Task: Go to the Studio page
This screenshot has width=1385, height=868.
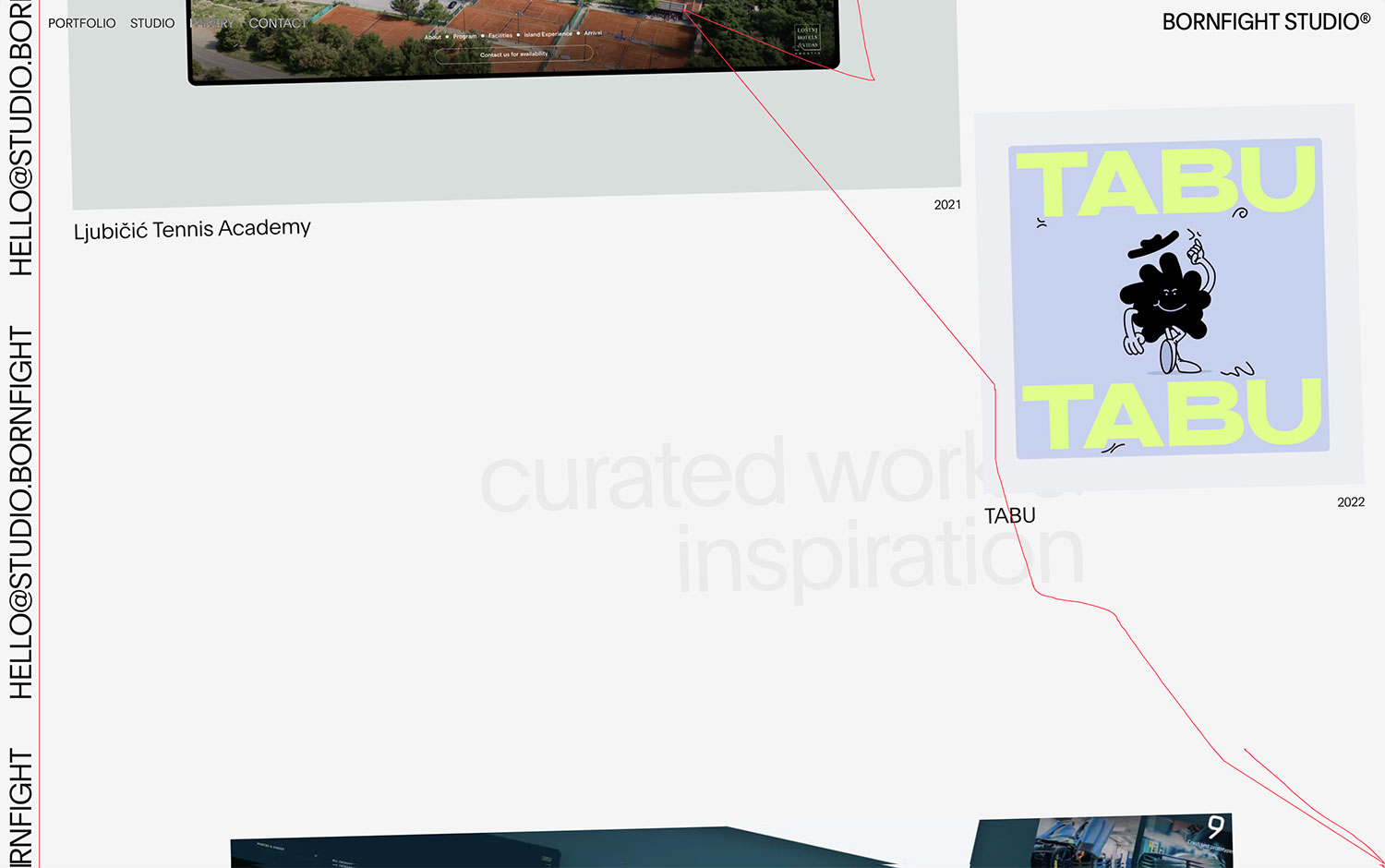Action: (x=152, y=23)
